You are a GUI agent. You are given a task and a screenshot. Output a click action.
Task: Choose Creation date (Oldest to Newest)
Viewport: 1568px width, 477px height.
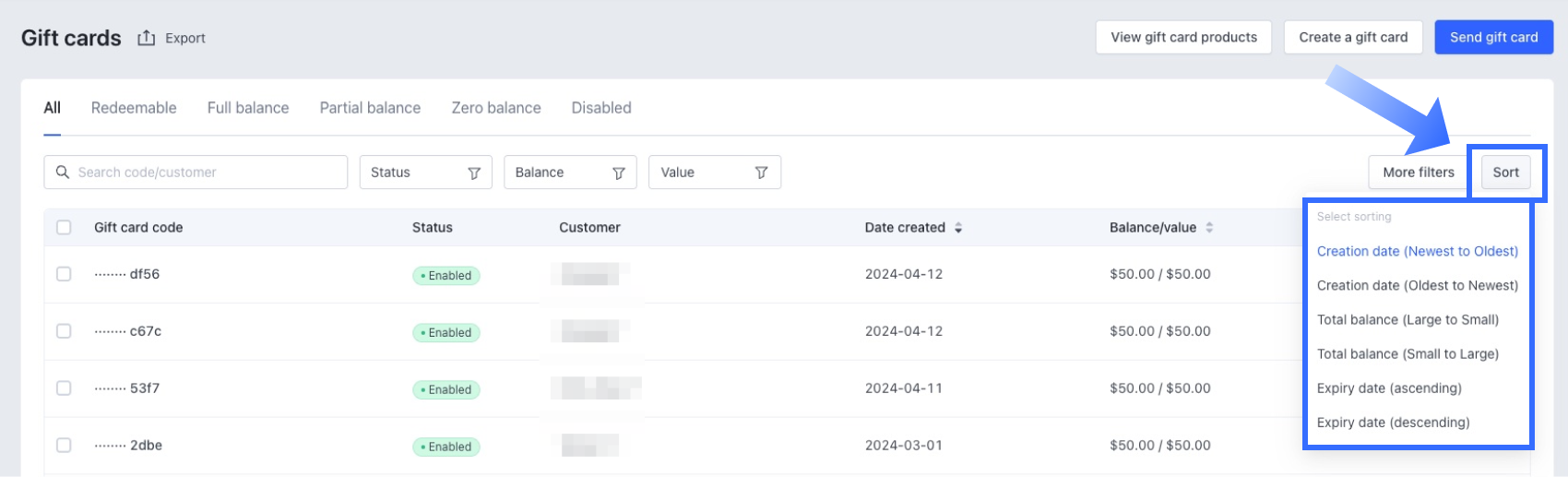pyautogui.click(x=1417, y=286)
